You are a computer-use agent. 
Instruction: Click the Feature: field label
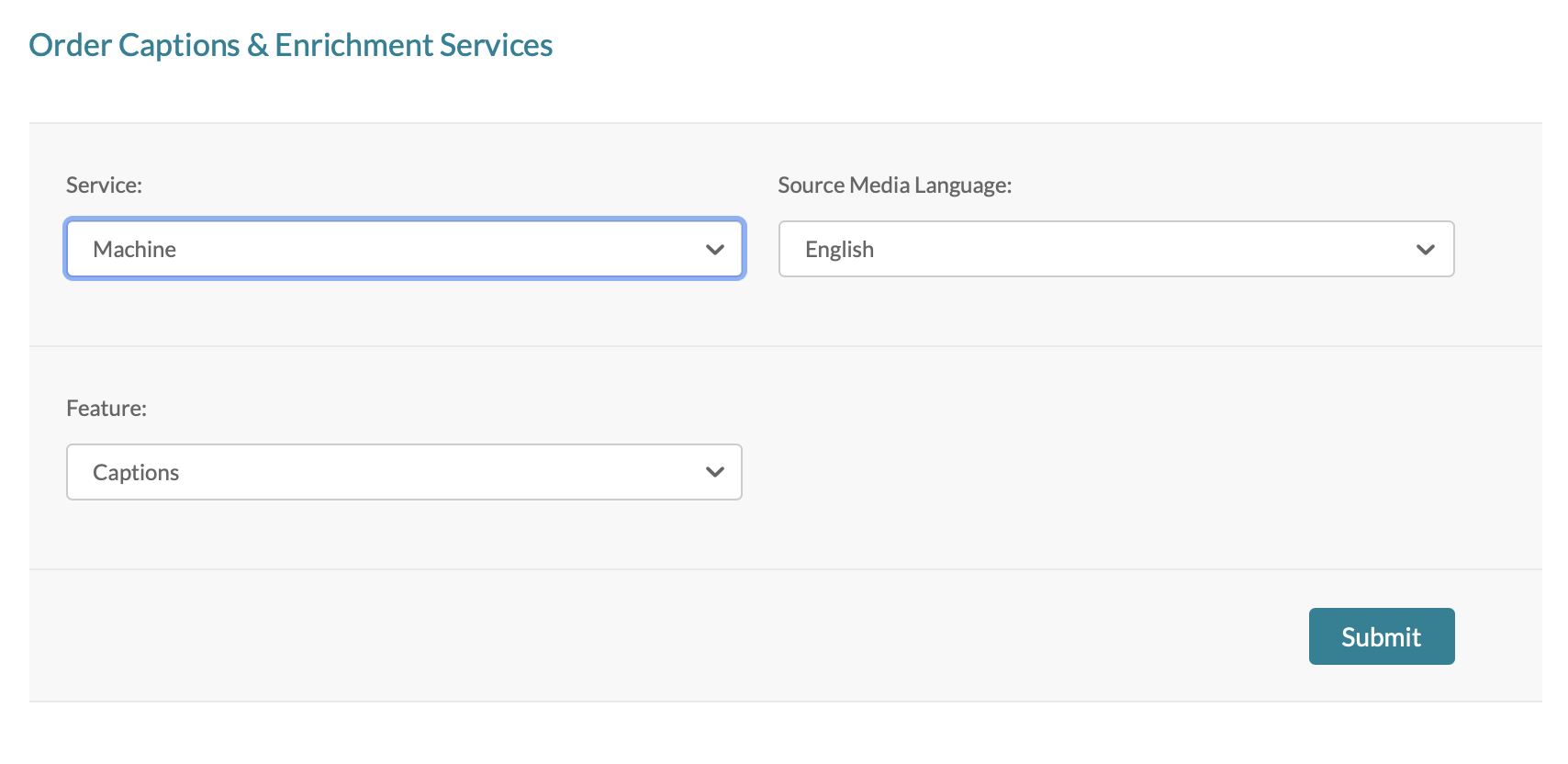(106, 409)
